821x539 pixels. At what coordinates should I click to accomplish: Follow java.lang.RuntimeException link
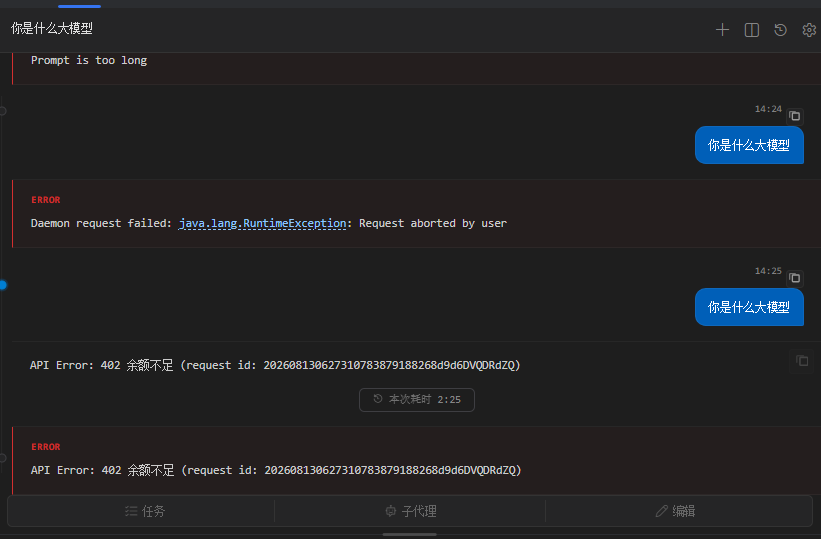pos(262,223)
